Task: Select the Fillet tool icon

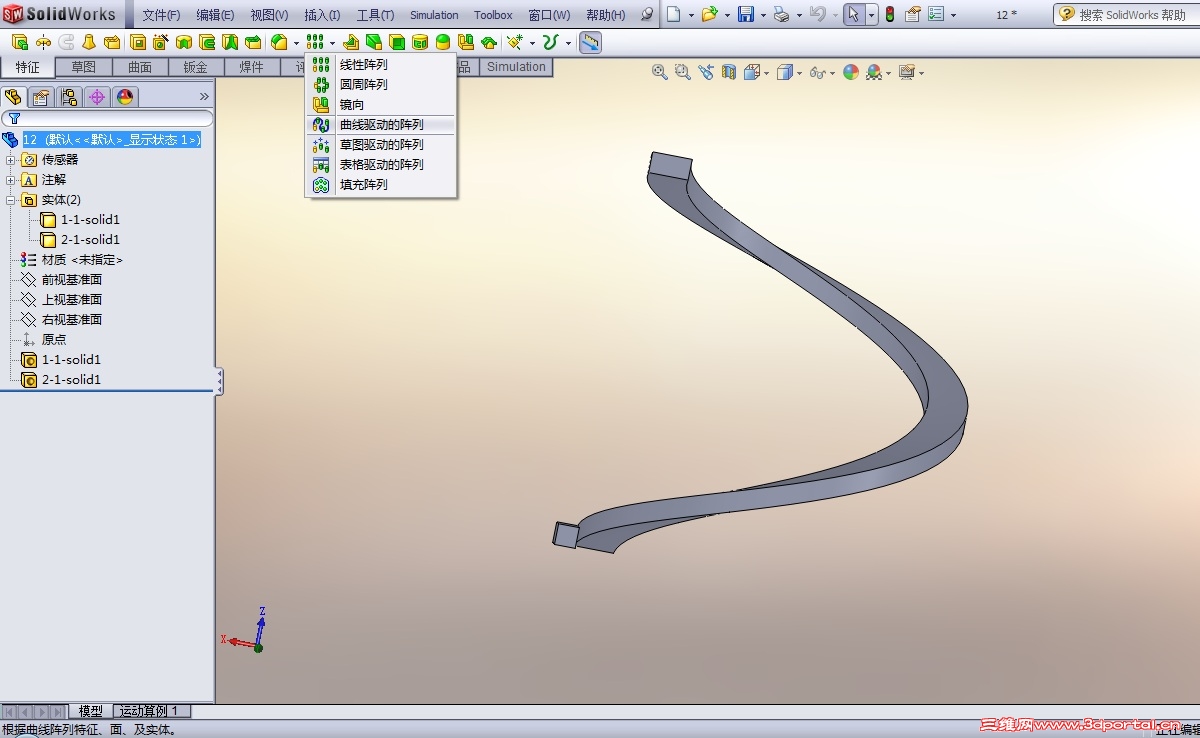Action: 280,42
